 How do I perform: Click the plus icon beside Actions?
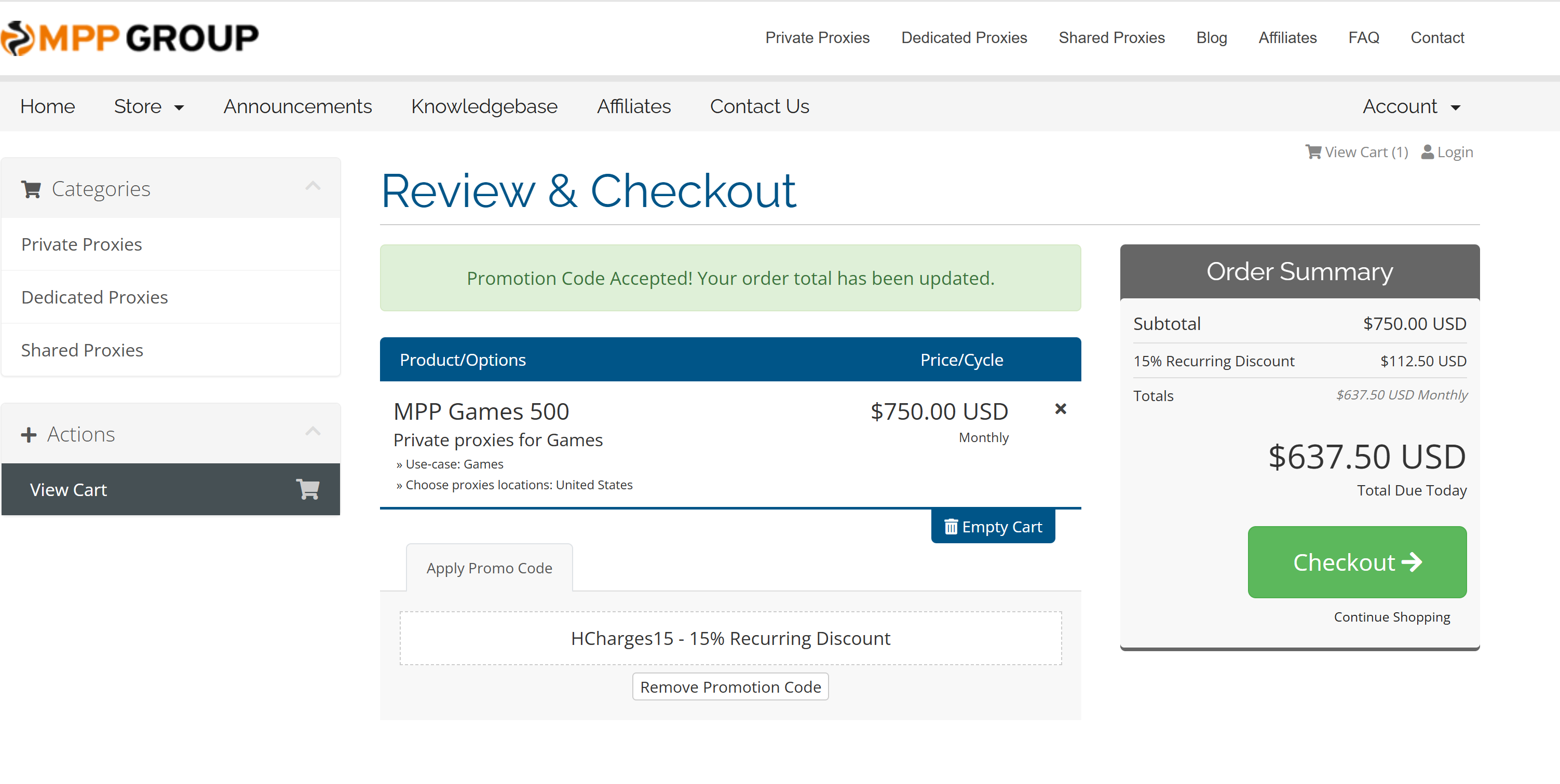point(29,435)
